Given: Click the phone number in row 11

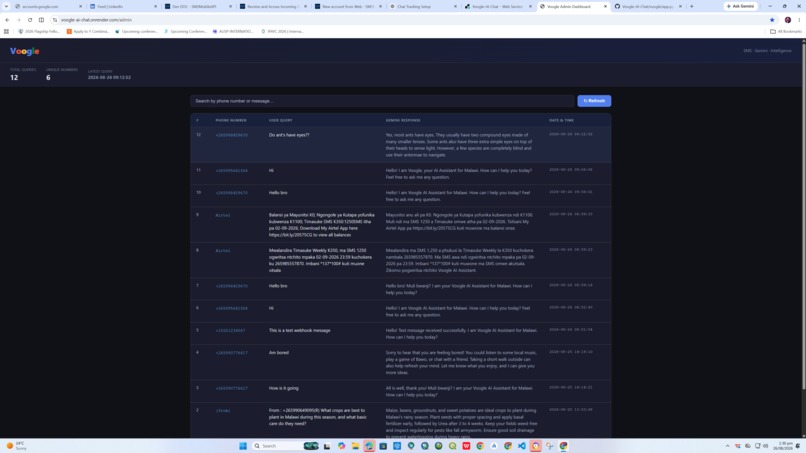Looking at the screenshot, I should 231,171.
